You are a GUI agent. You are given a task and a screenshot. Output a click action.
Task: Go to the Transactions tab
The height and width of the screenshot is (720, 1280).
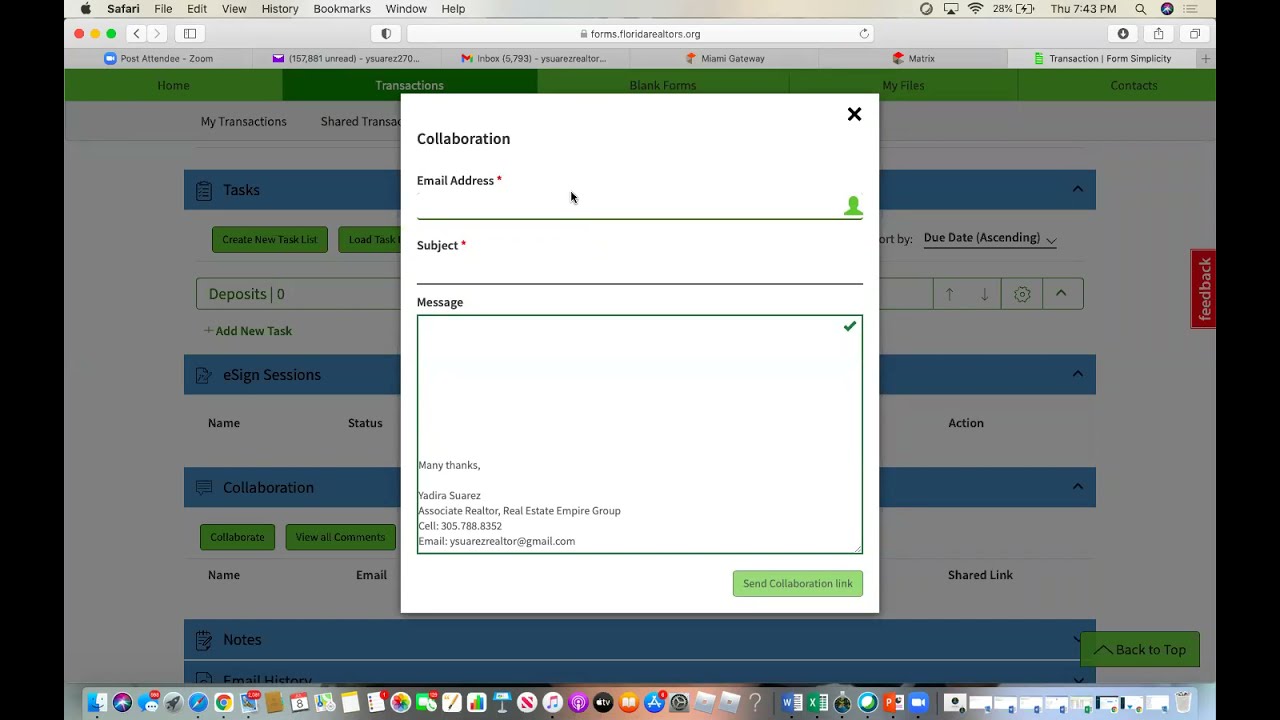pos(409,85)
